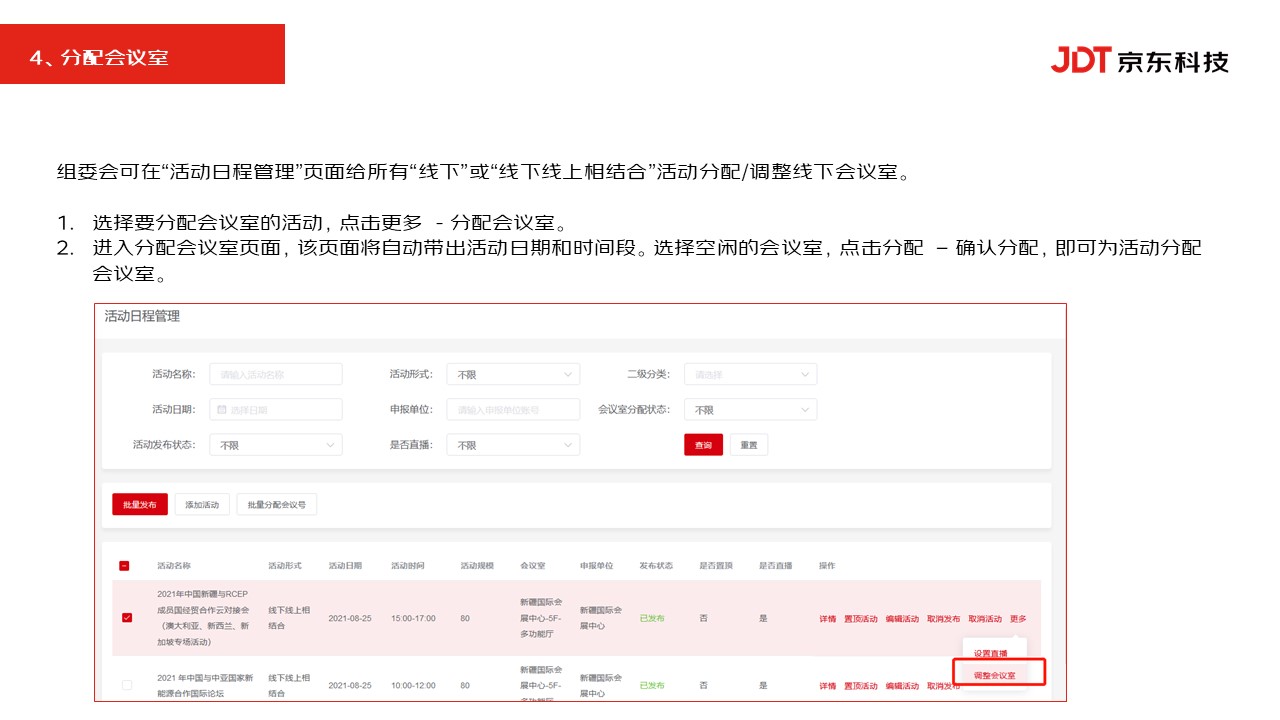The image size is (1280, 720).
Task: Click the 活动形式 column header
Action: (285, 566)
